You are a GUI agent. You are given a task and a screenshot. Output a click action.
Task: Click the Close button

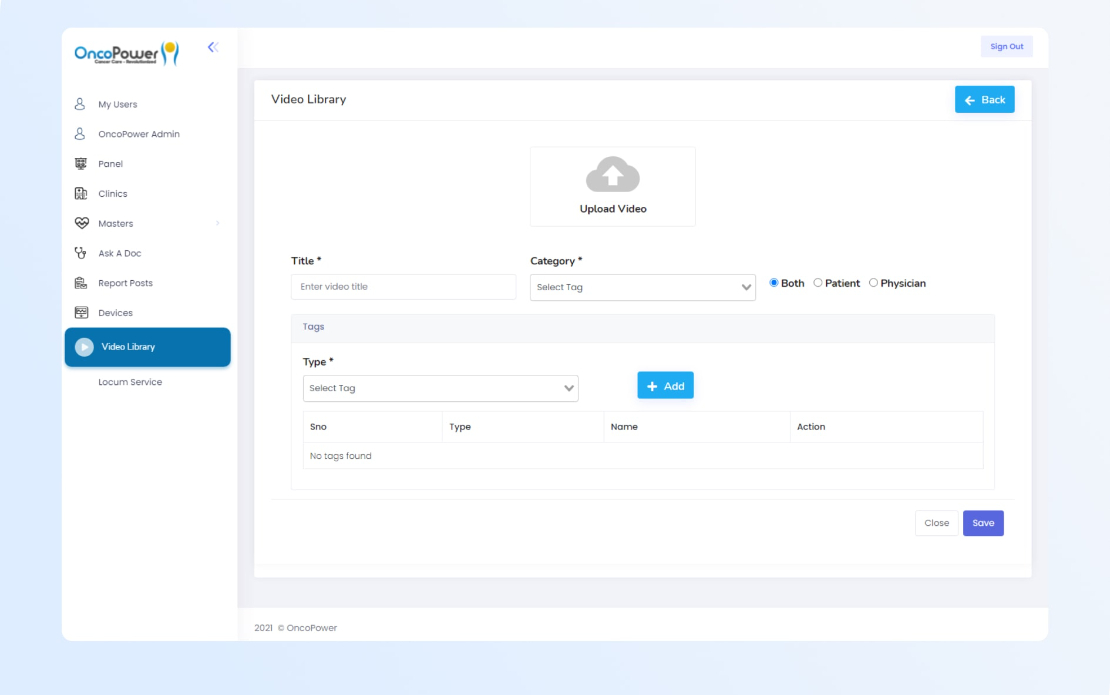tap(937, 523)
